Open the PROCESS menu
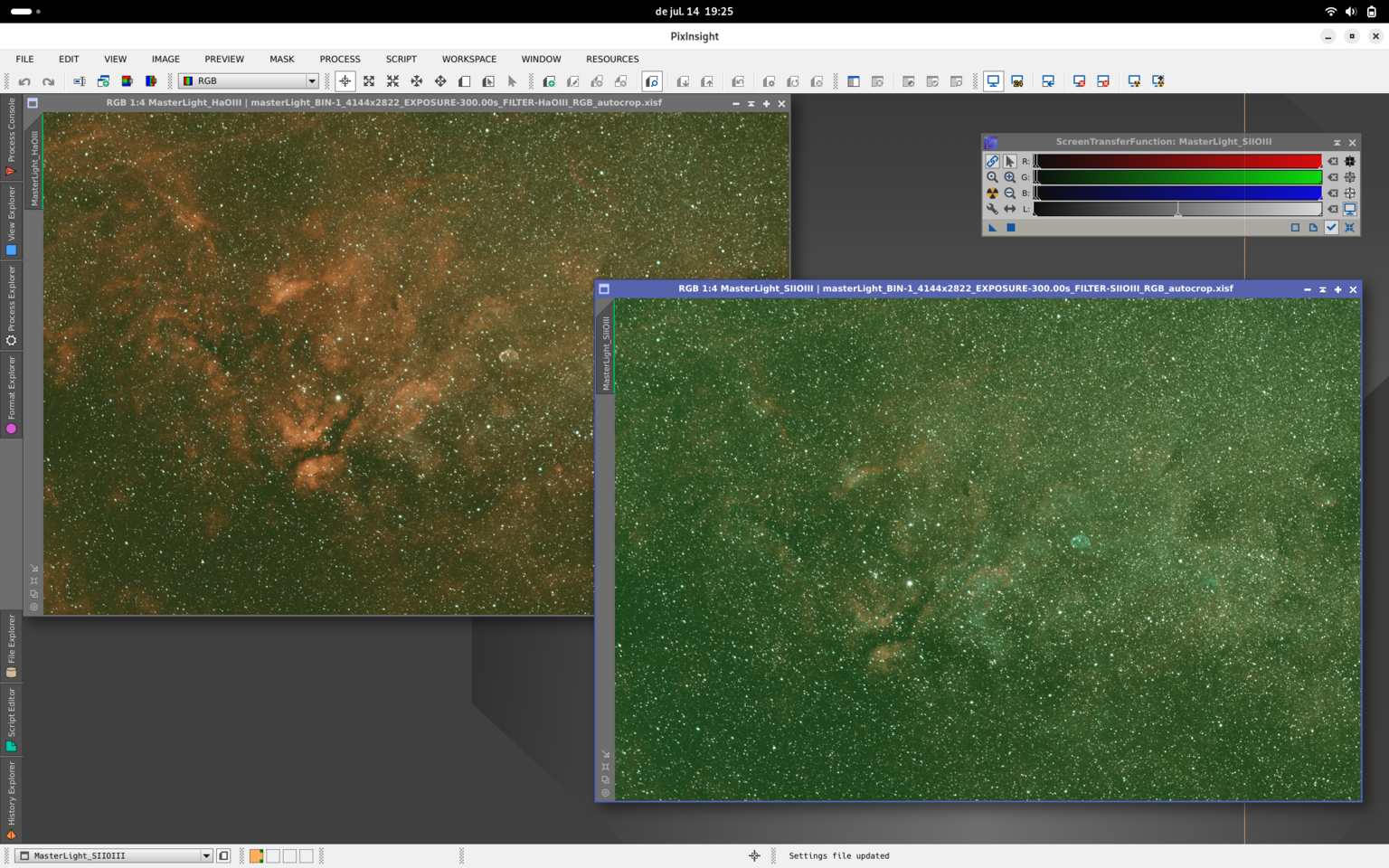 coord(340,59)
